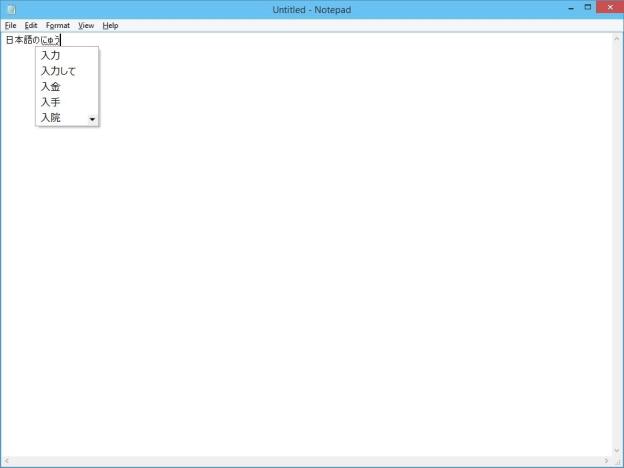Screen dimensions: 624x468
Task: Open the Help menu
Action: point(110,25)
